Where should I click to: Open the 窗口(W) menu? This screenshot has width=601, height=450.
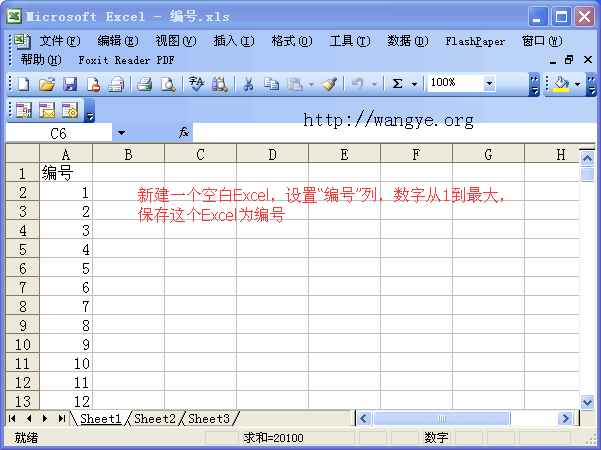coord(542,41)
